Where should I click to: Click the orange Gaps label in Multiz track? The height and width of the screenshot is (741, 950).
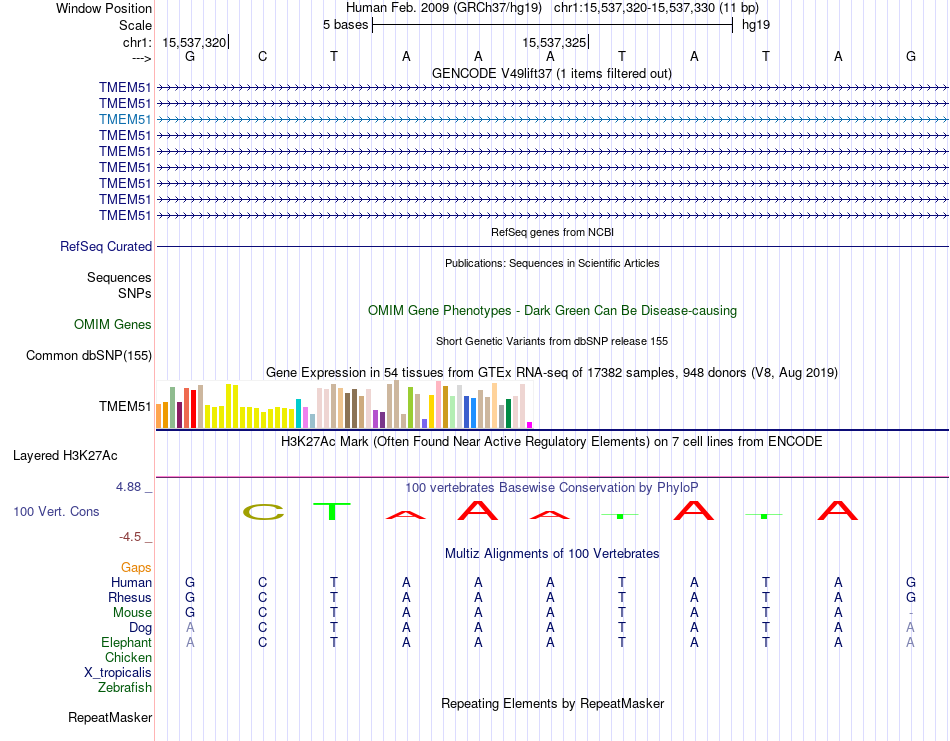click(x=136, y=567)
